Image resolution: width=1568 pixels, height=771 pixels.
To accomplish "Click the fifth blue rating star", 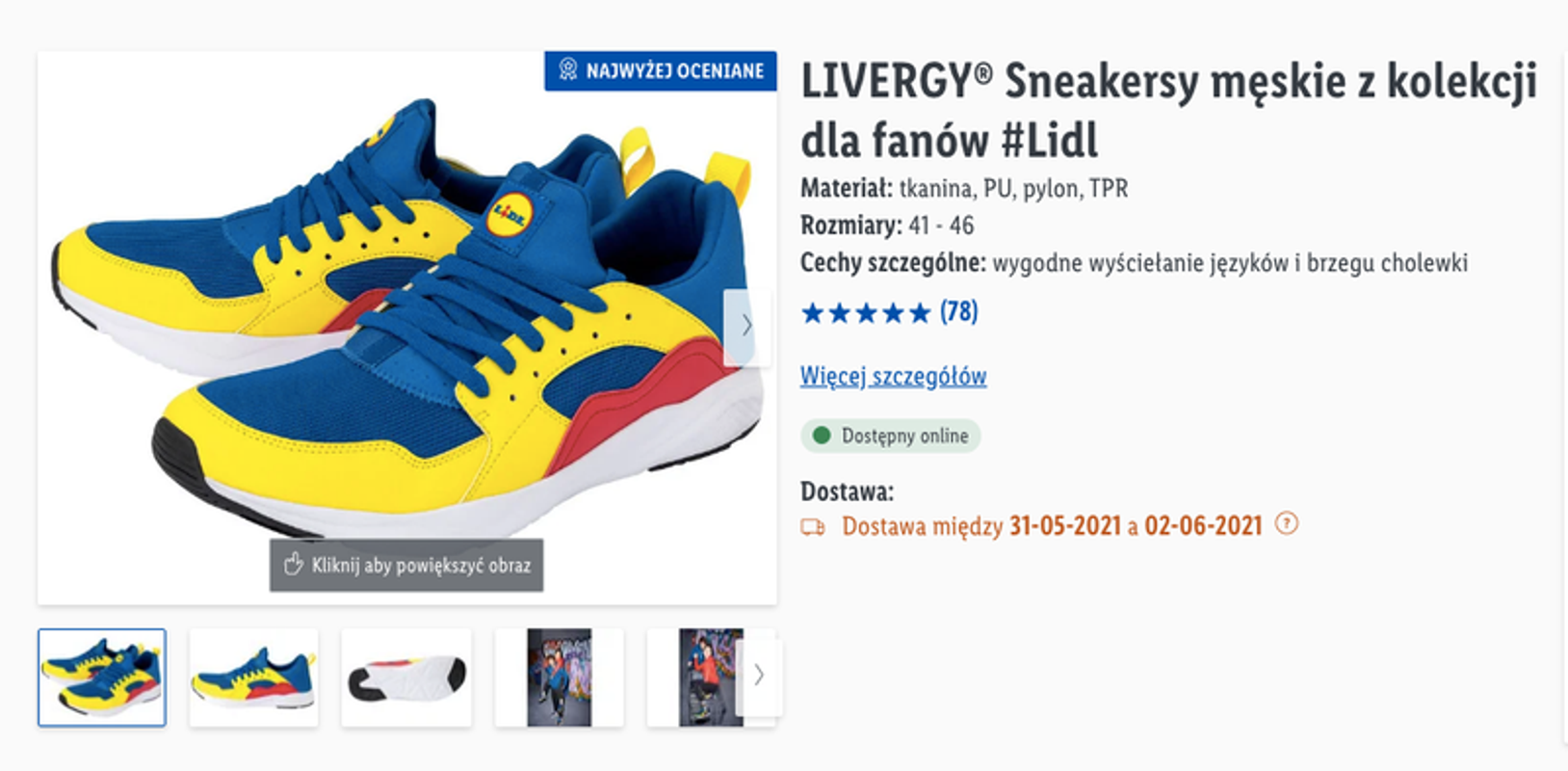I will pos(920,312).
